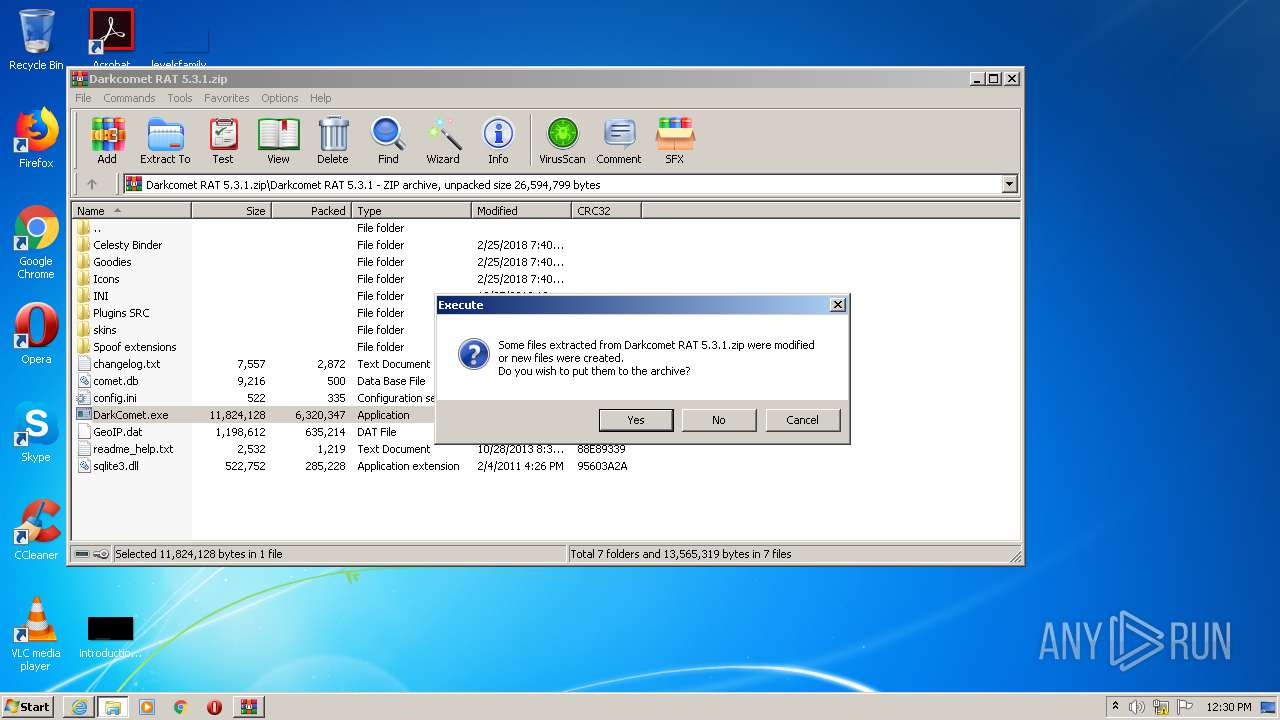
Task: Sort by the Modified column header
Action: click(521, 211)
